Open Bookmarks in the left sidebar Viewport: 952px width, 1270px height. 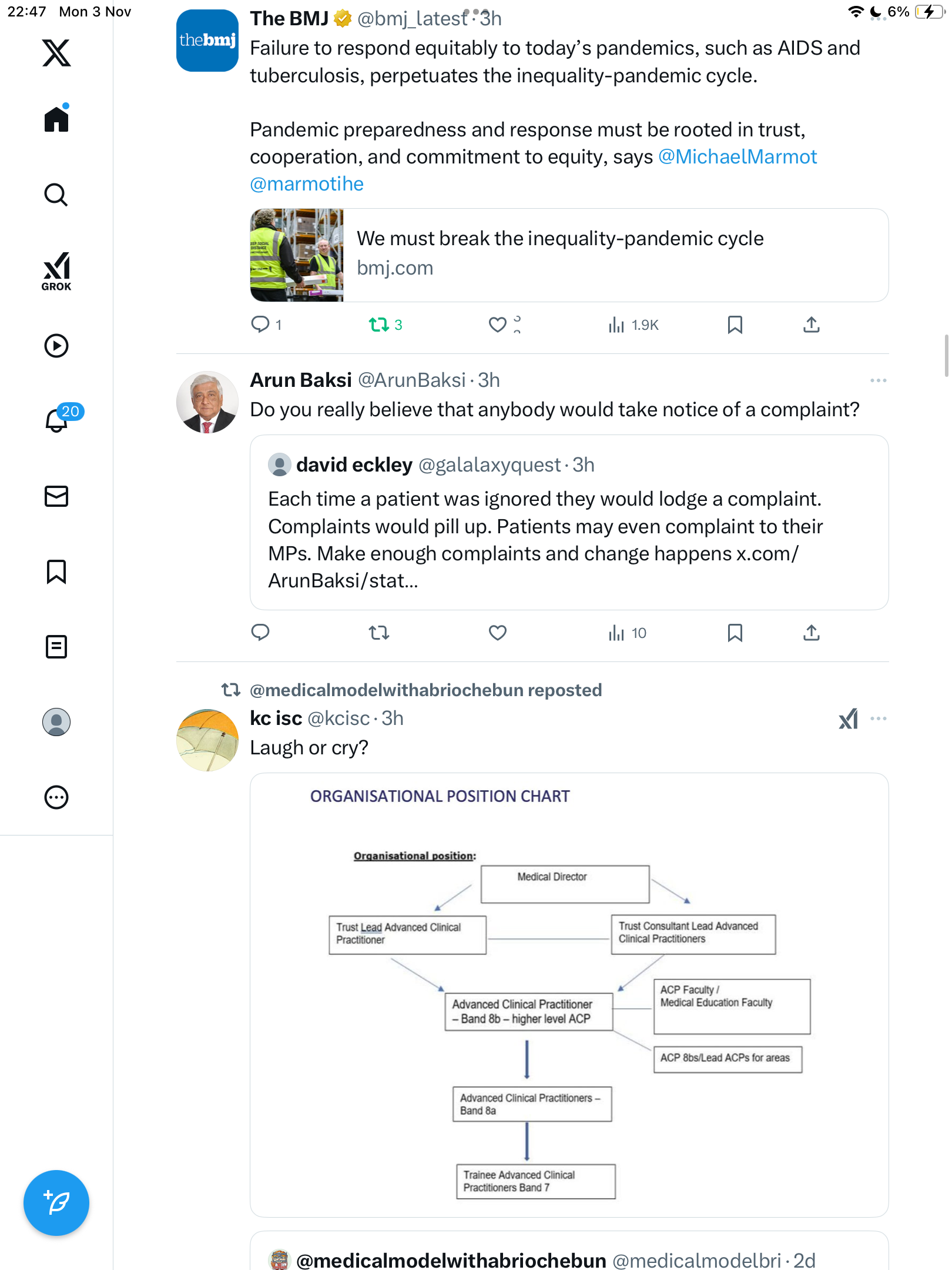56,571
